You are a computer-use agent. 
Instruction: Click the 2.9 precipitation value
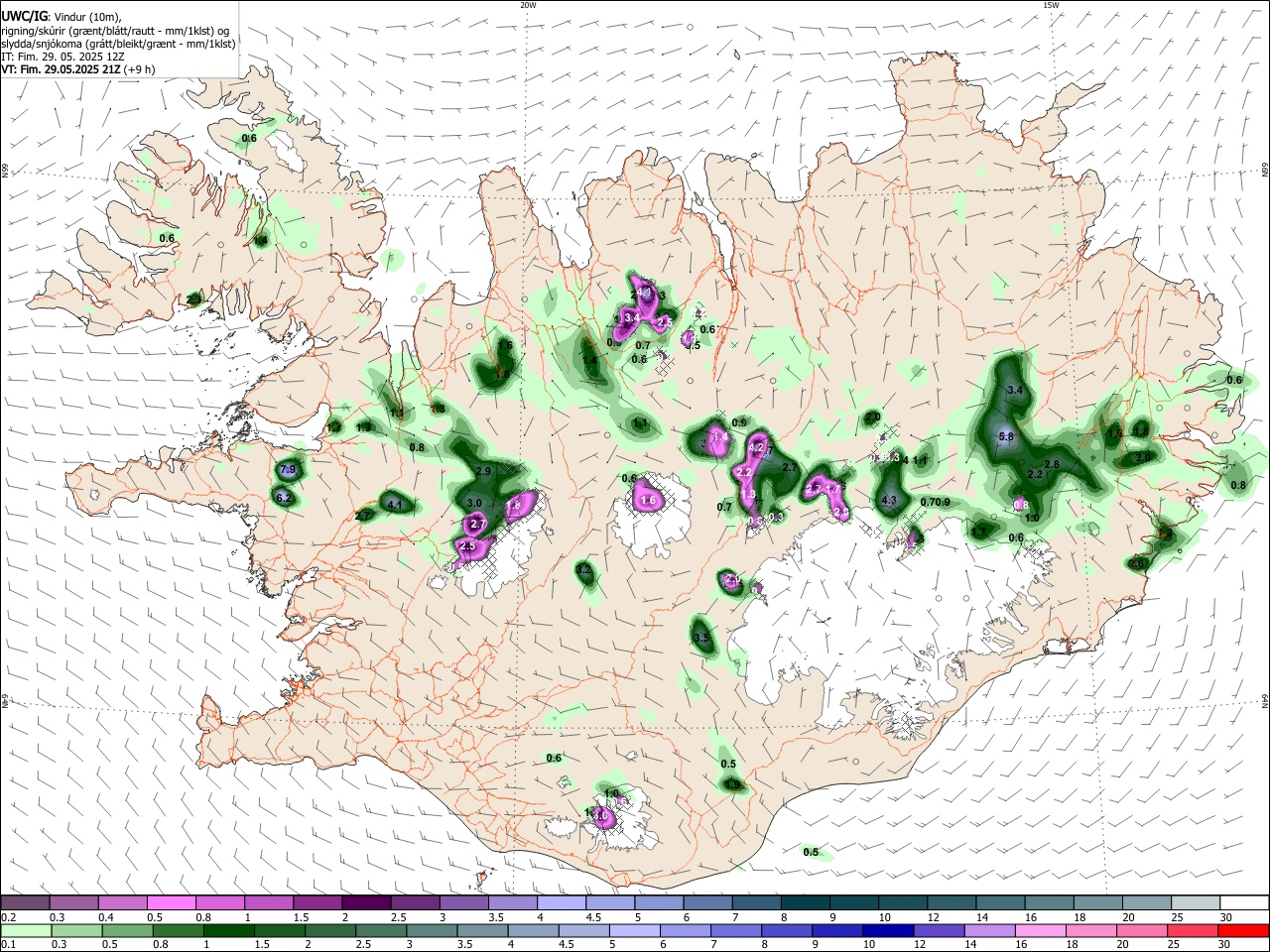tap(483, 471)
